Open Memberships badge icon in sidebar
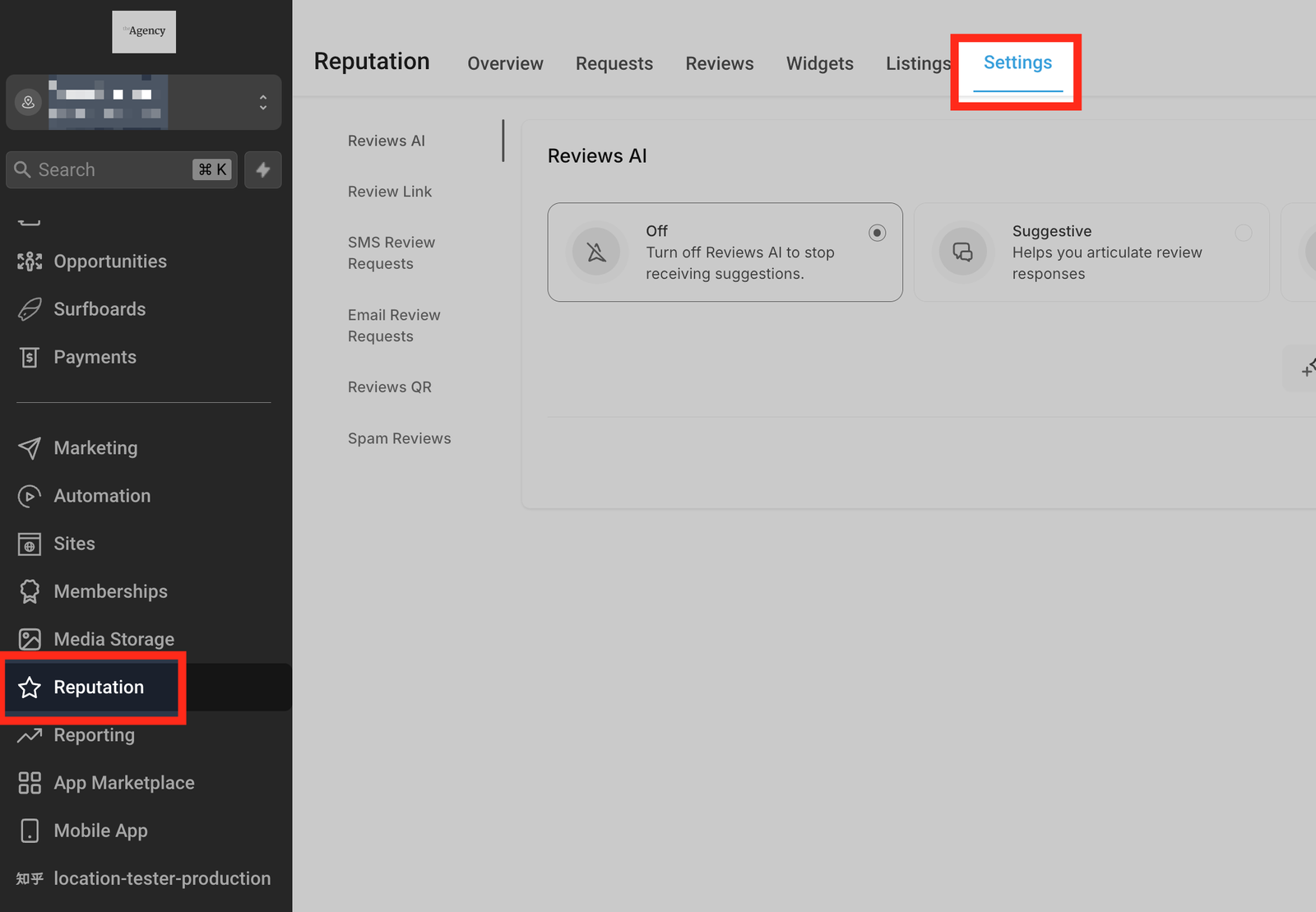The height and width of the screenshot is (912, 1316). coord(30,591)
